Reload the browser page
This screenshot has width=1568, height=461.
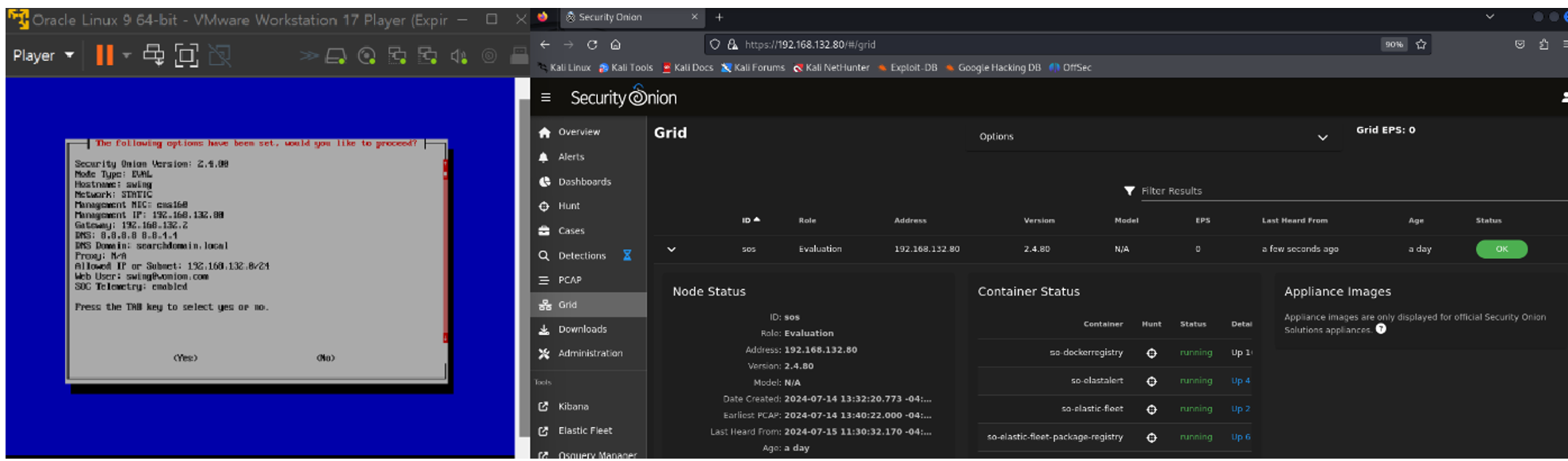[591, 44]
